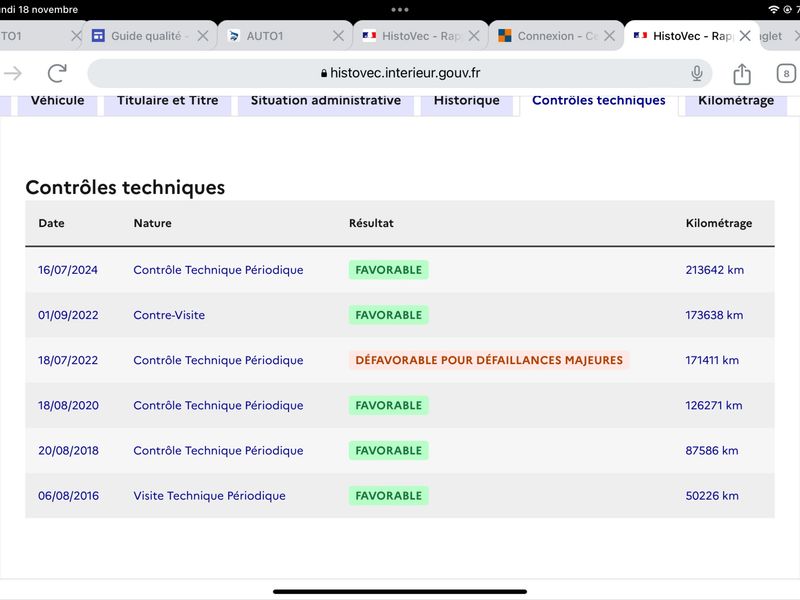Tap the home indicator bar at bottom
Image resolution: width=800 pixels, height=600 pixels.
click(399, 591)
